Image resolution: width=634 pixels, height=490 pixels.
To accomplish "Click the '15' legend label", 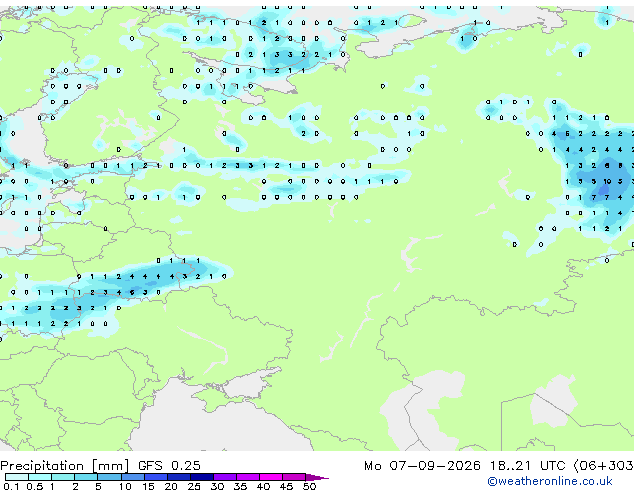I will (x=148, y=486).
